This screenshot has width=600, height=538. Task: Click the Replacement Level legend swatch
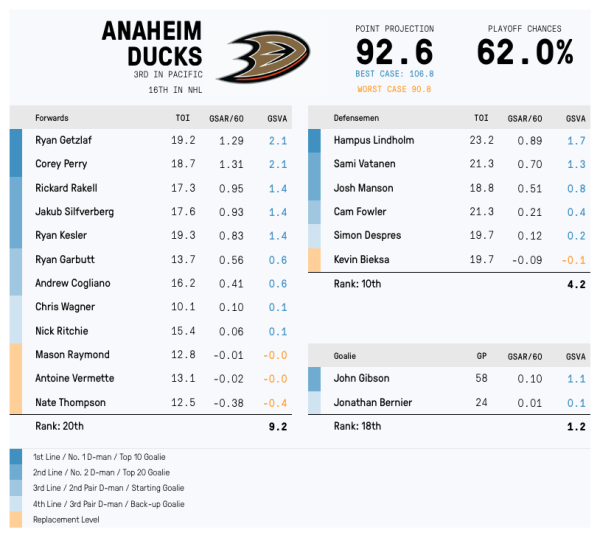point(16,520)
